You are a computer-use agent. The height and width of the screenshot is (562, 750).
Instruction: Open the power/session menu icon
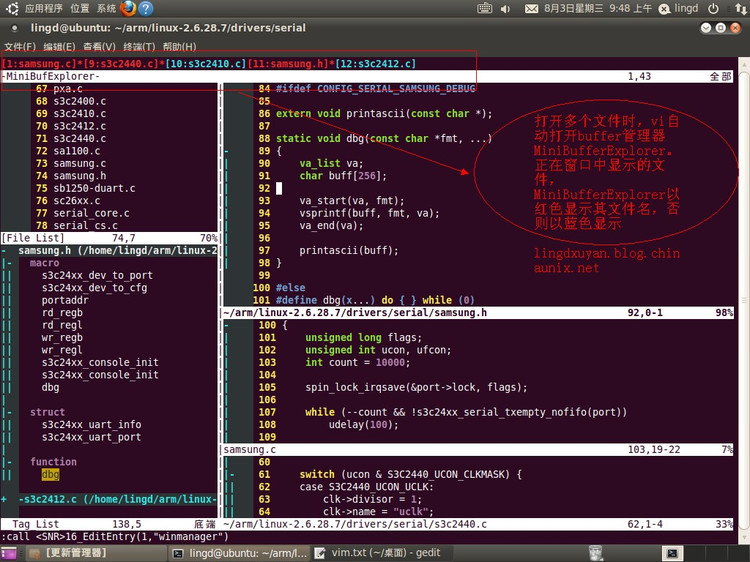713,9
